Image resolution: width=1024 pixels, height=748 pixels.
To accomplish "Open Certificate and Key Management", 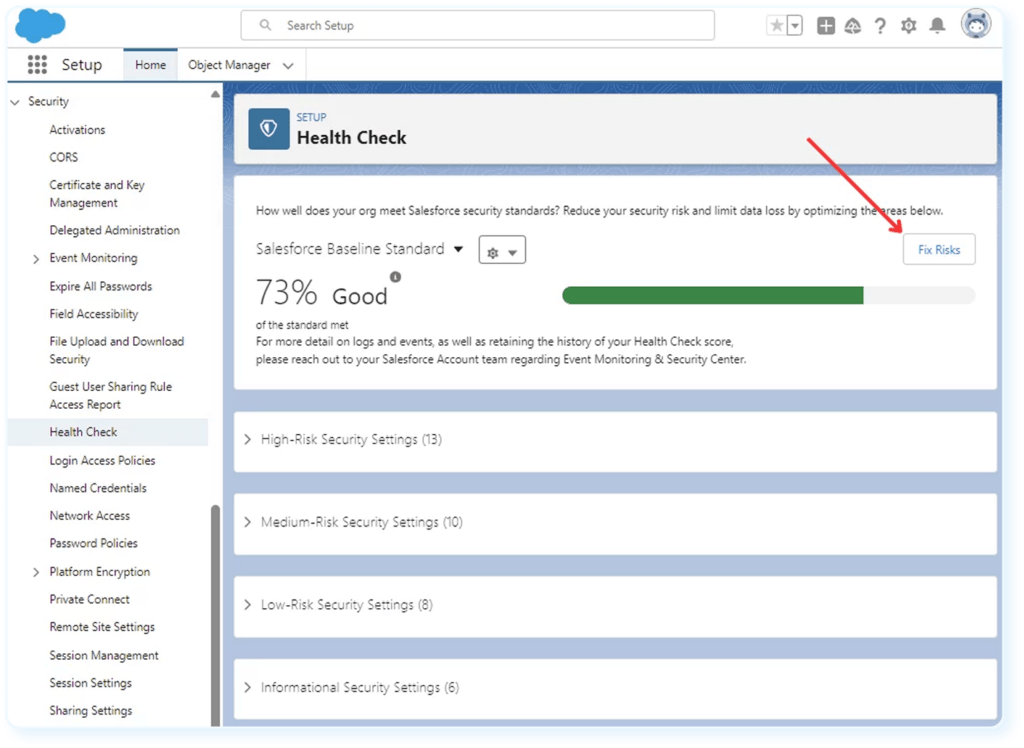I will (97, 194).
